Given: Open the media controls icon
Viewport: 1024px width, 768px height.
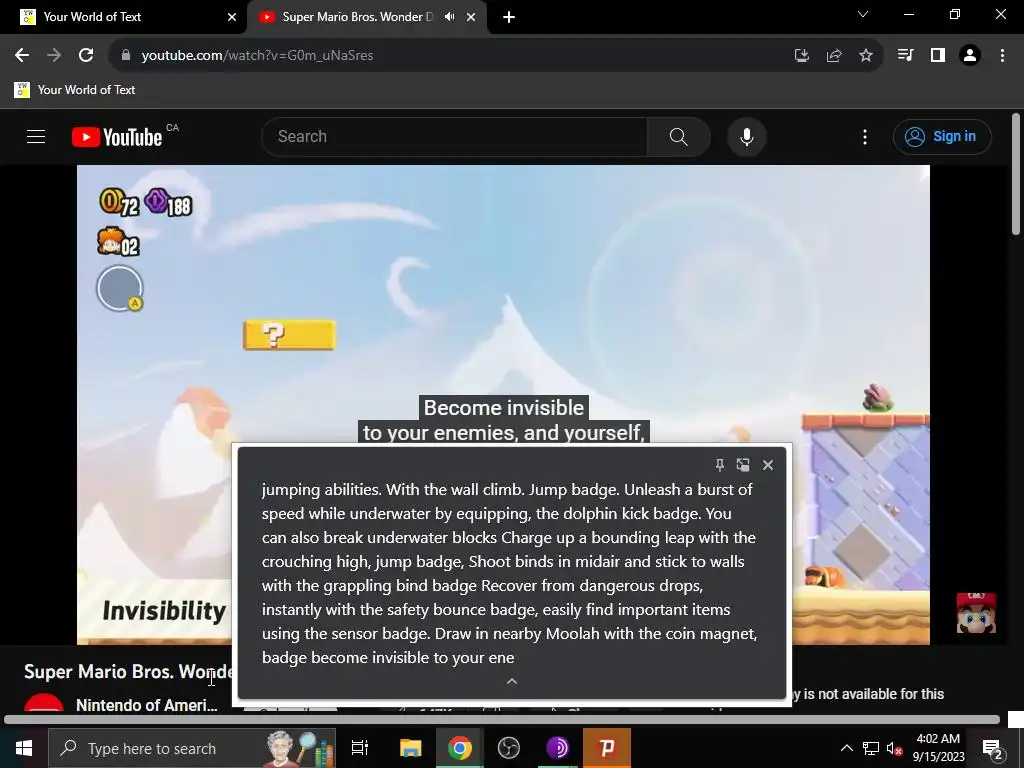Looking at the screenshot, I should [x=905, y=56].
